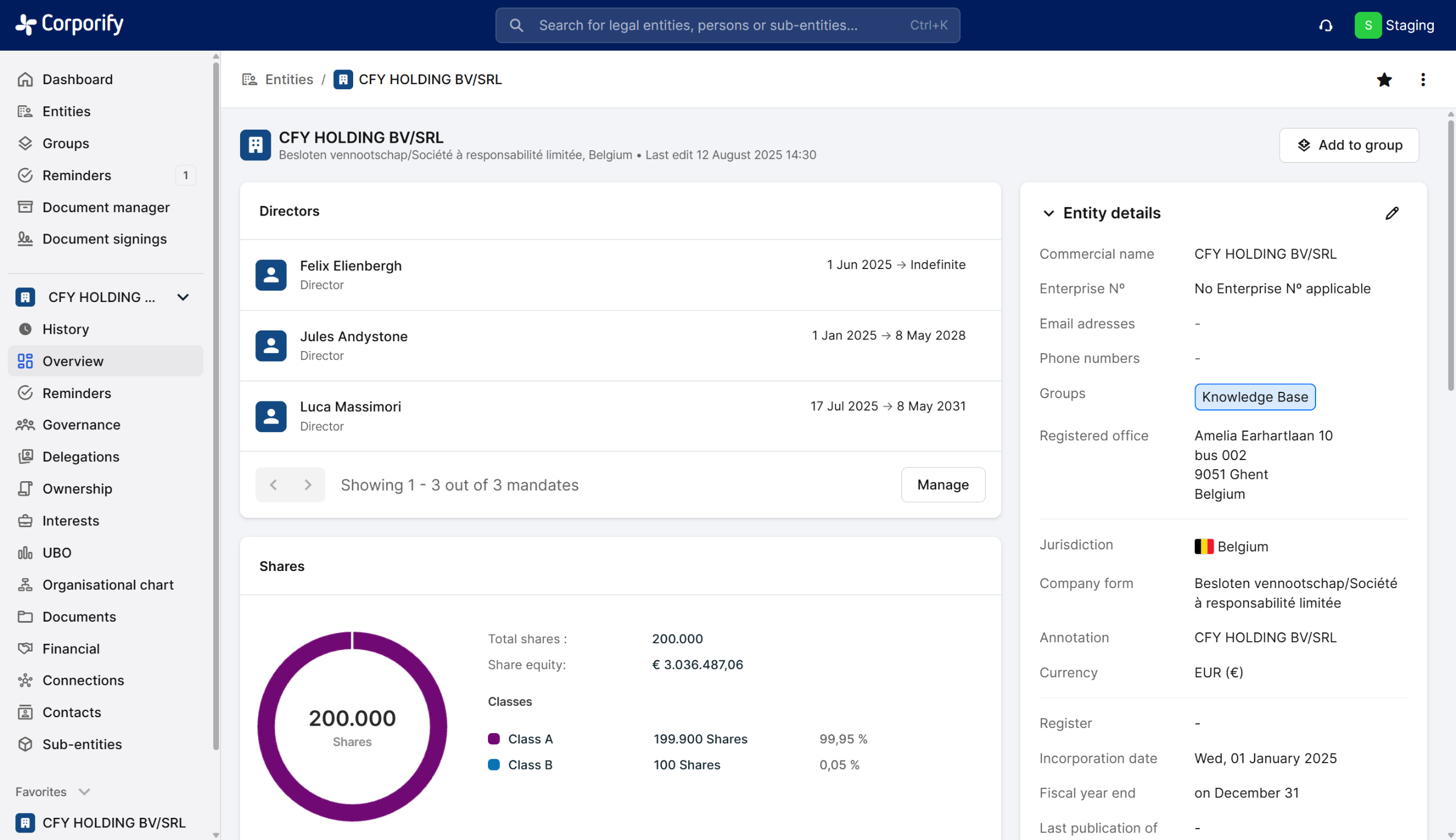Collapse the Favorites section
Screen dimensions: 1456x840
coord(84,792)
